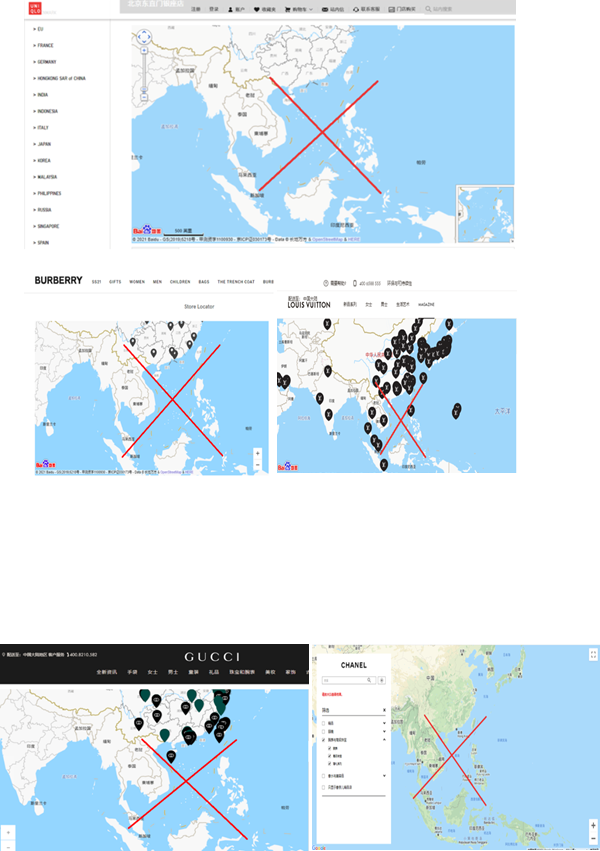Open the shopping cart icon in UNIQLO header
This screenshot has width=600, height=851.
[x=288, y=9]
